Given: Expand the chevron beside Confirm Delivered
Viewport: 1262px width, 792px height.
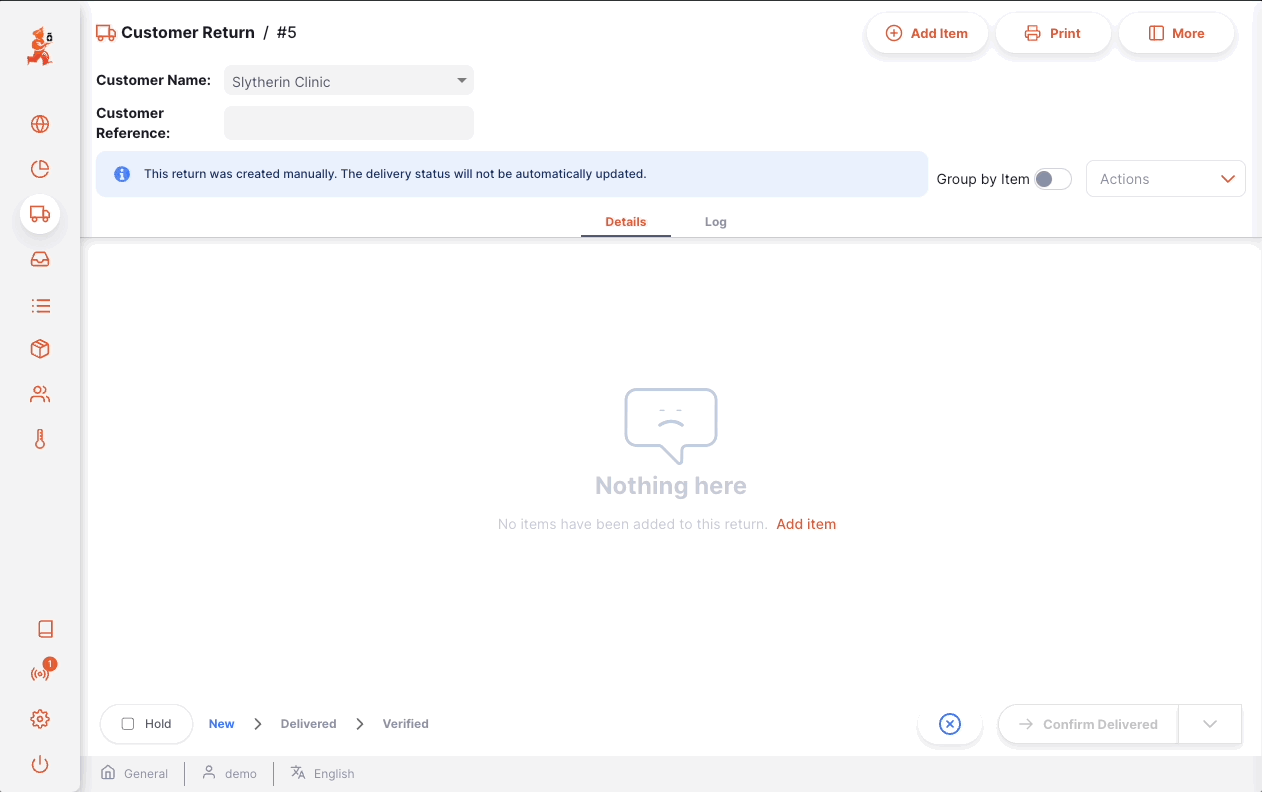Looking at the screenshot, I should (x=1210, y=724).
